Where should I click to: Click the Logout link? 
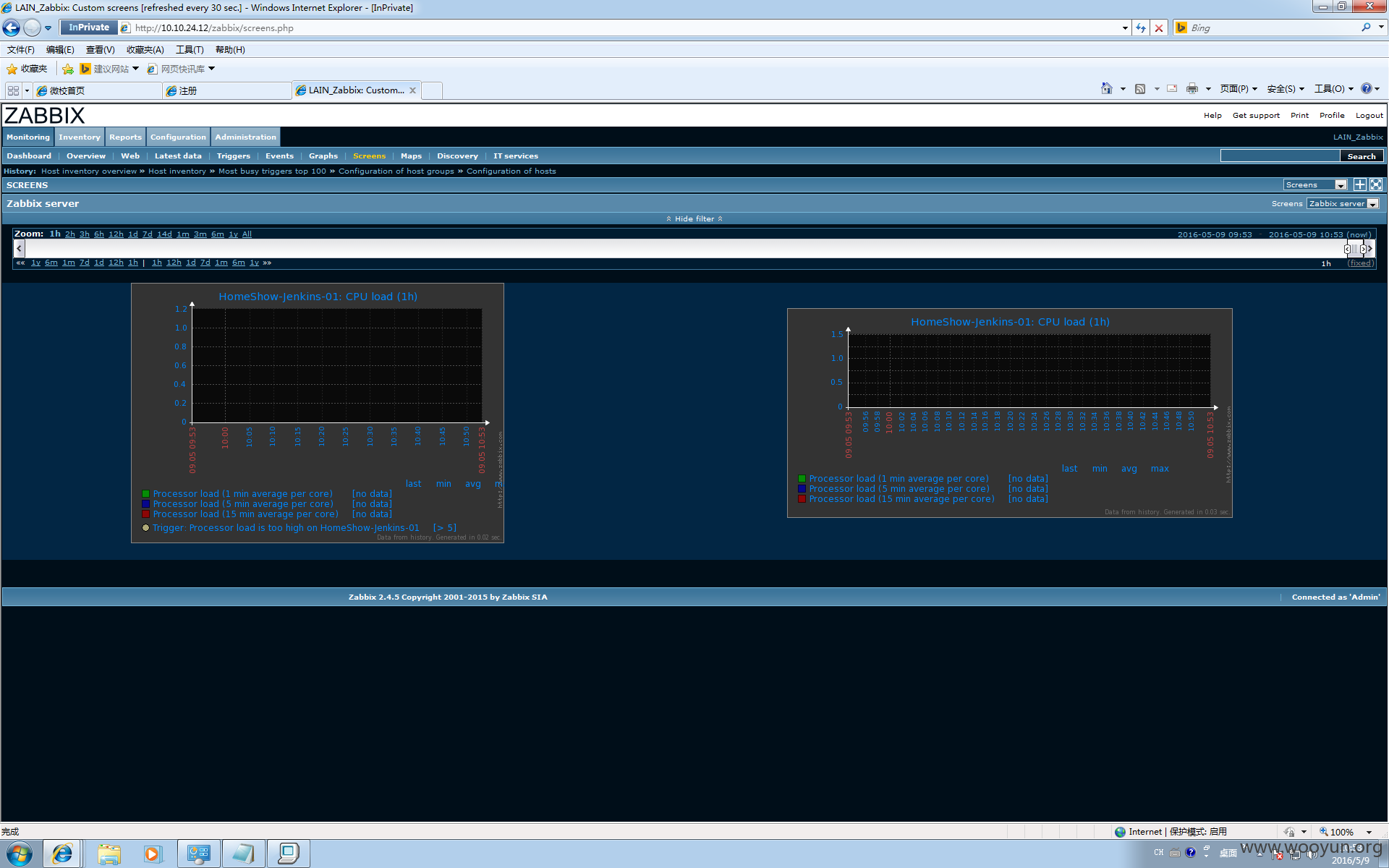click(x=1369, y=116)
